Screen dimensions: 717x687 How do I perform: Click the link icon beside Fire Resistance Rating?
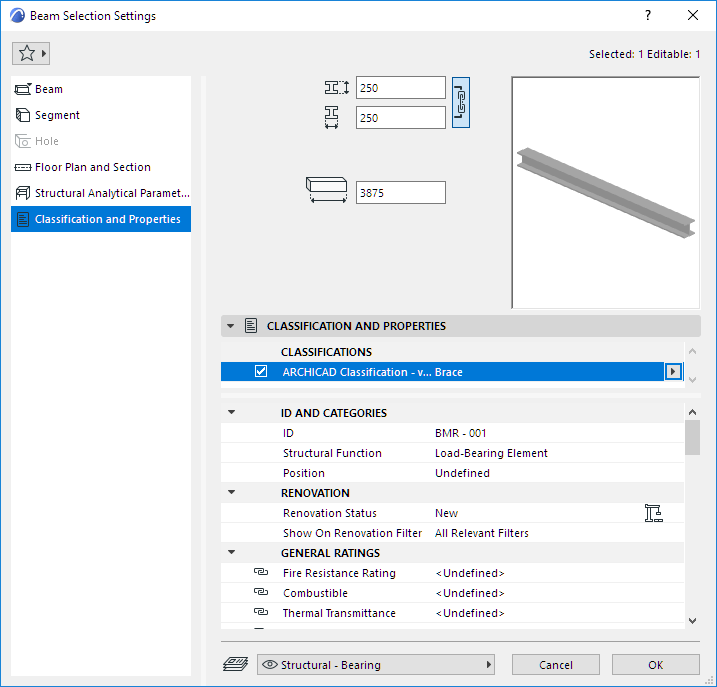pos(261,572)
